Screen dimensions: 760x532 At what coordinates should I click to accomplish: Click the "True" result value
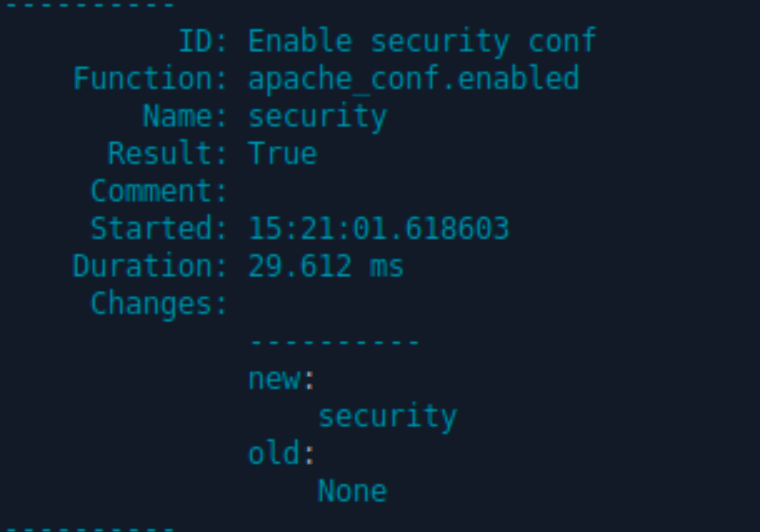coord(282,154)
